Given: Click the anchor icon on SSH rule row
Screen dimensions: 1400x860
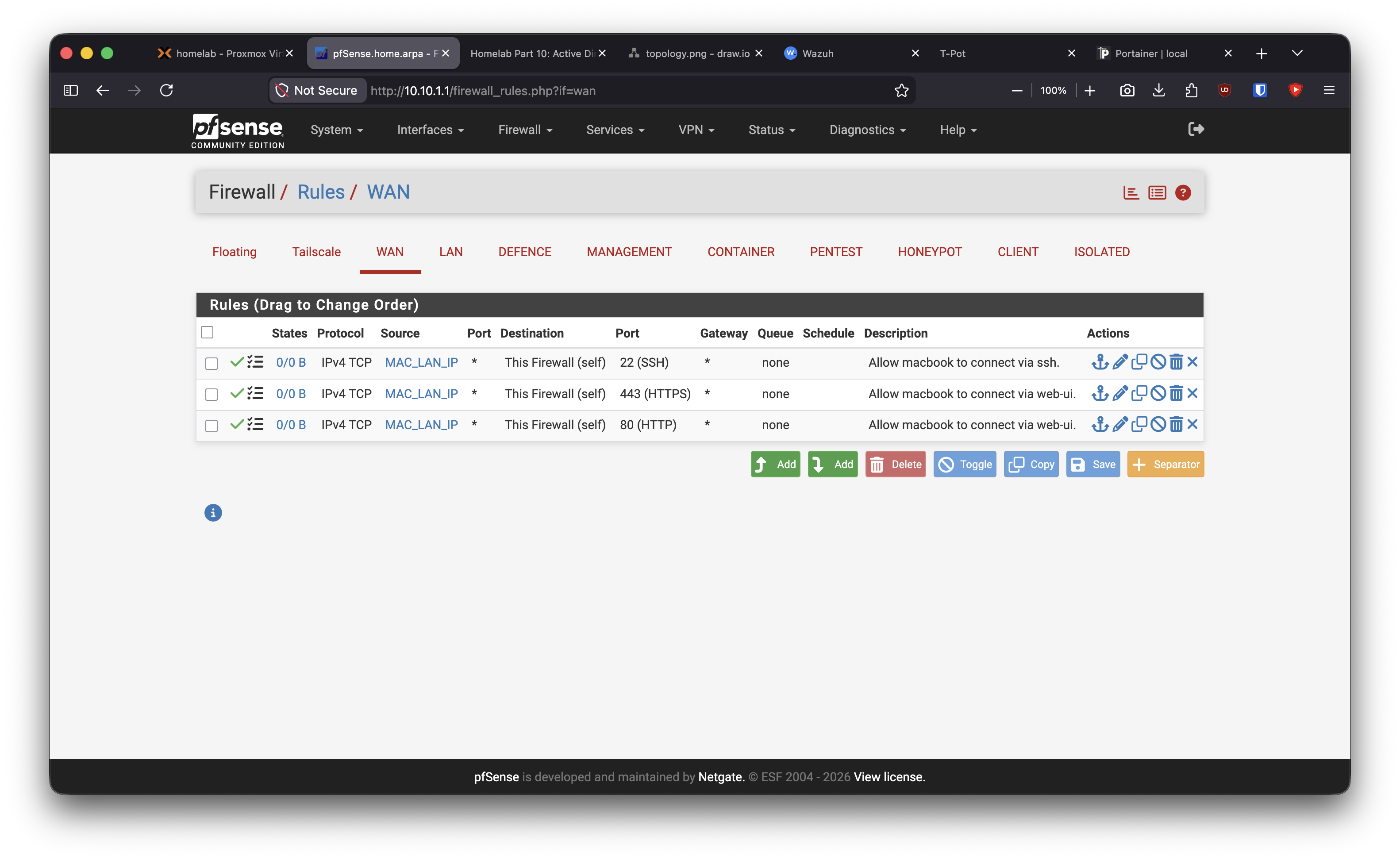Looking at the screenshot, I should coord(1100,362).
